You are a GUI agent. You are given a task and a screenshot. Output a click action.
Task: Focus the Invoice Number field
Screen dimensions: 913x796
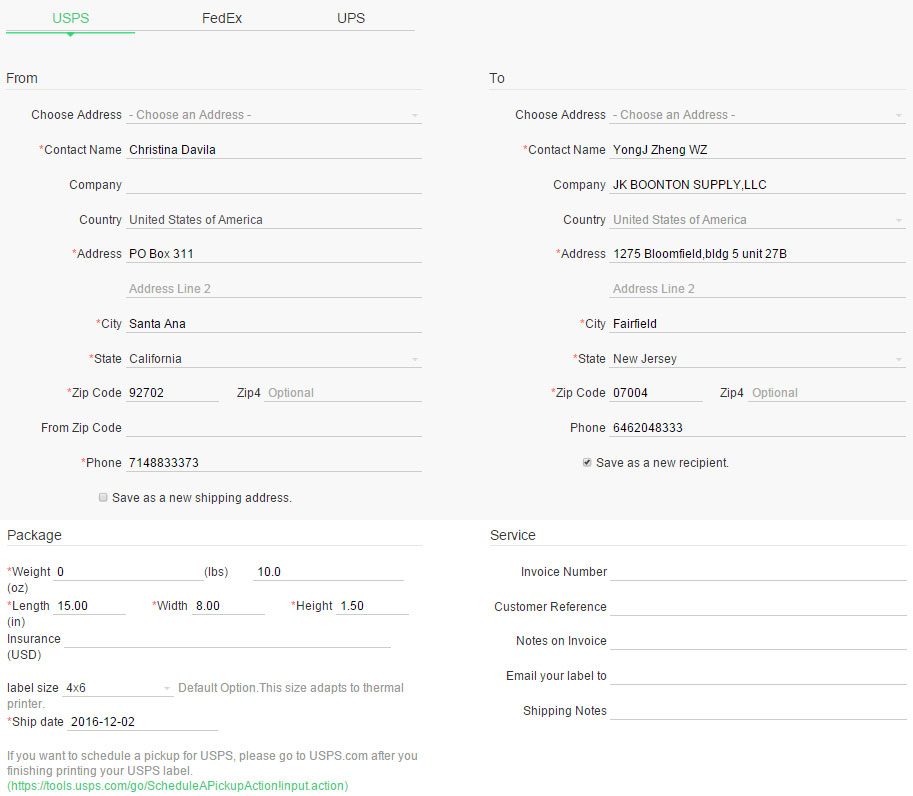[x=757, y=572]
